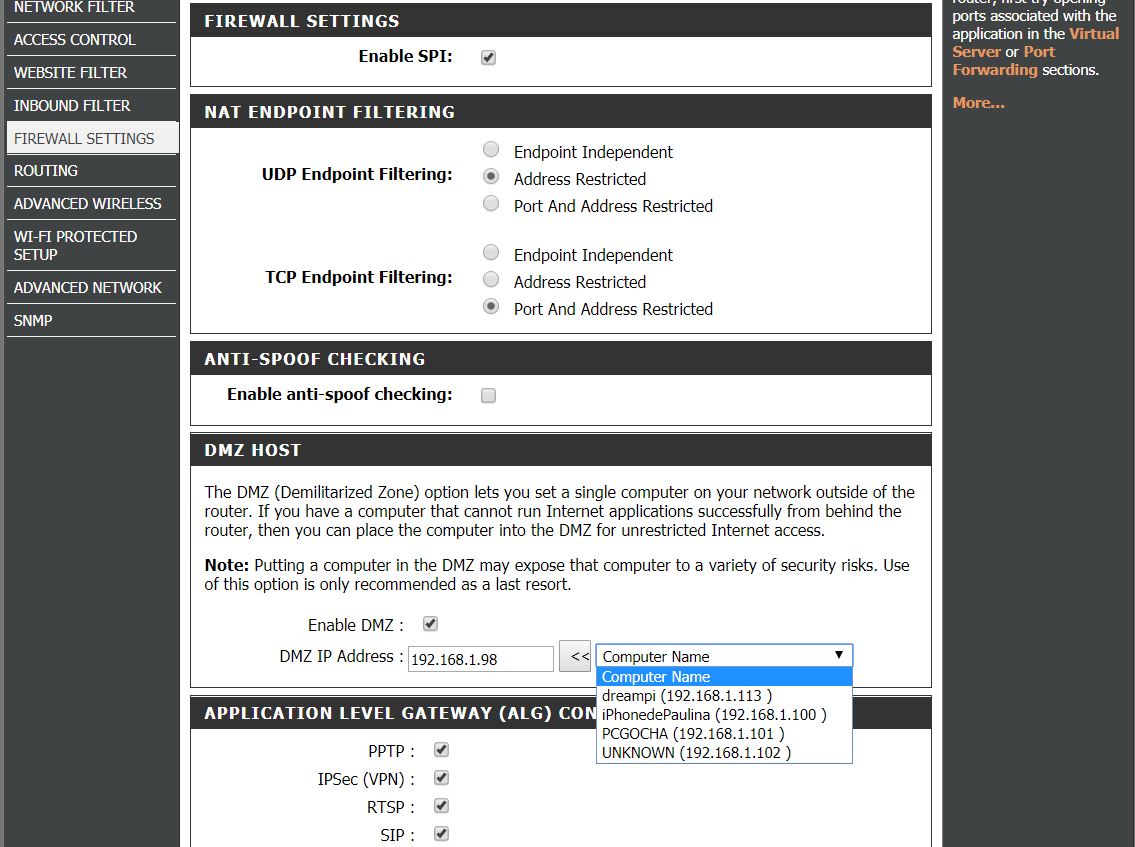Go to Website Filter page

click(70, 72)
